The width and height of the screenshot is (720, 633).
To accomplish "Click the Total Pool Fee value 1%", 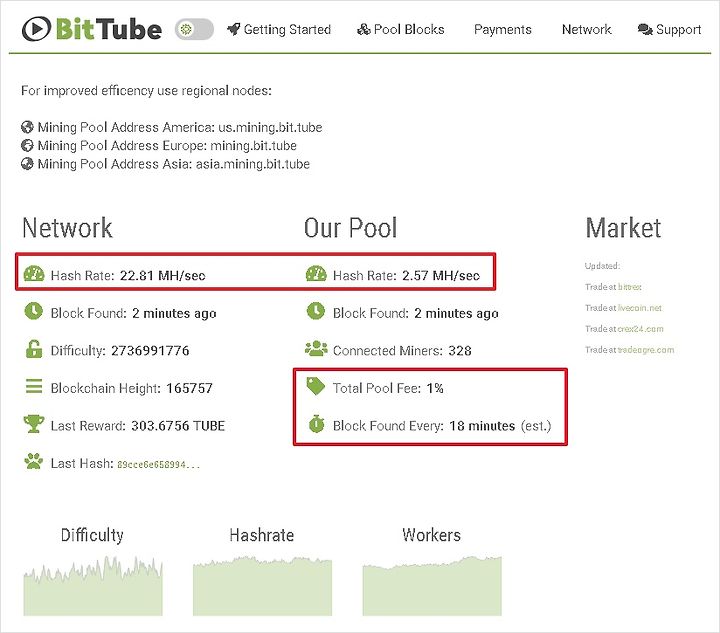I will [x=435, y=388].
